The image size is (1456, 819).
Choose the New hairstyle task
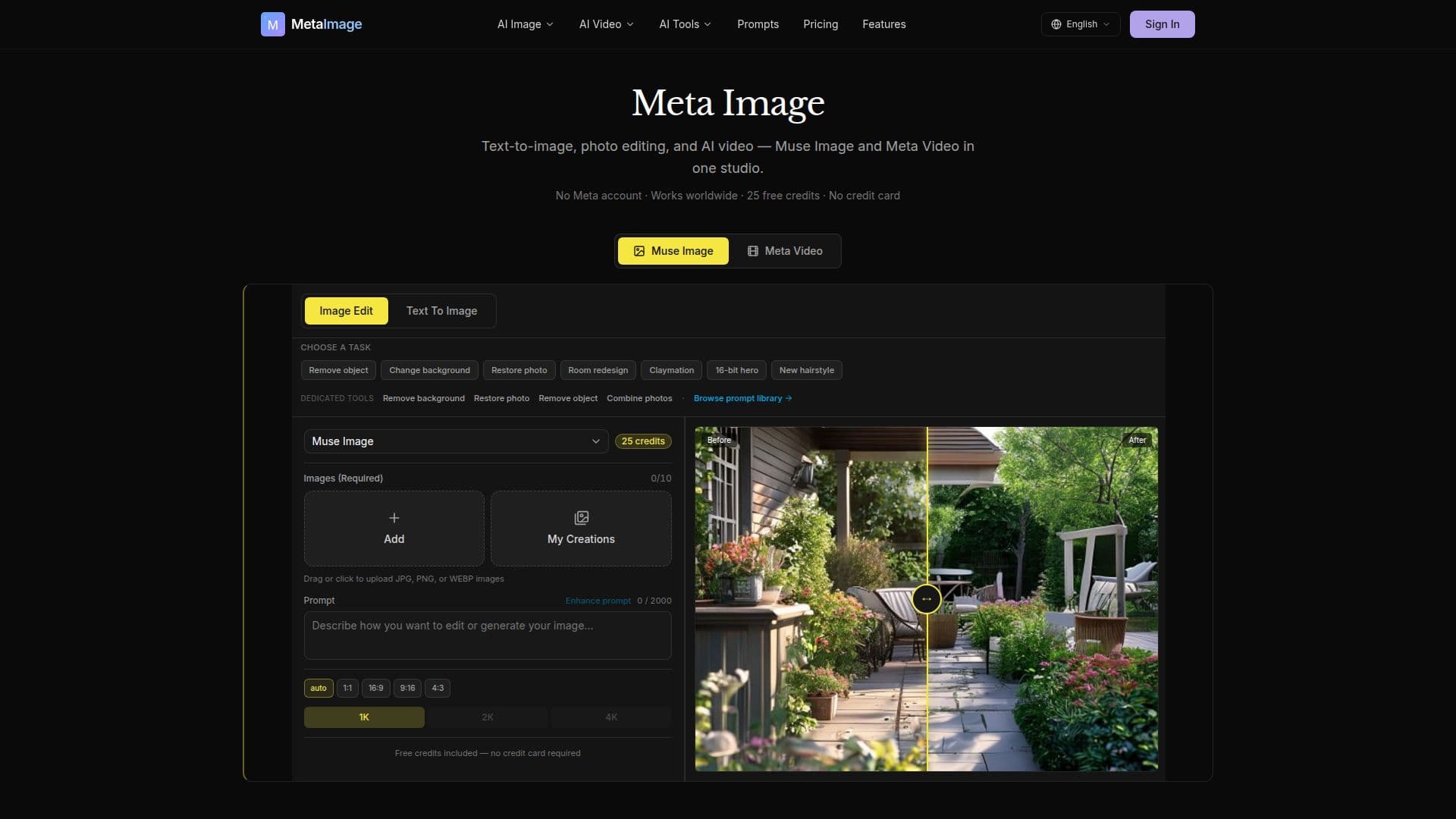point(807,370)
